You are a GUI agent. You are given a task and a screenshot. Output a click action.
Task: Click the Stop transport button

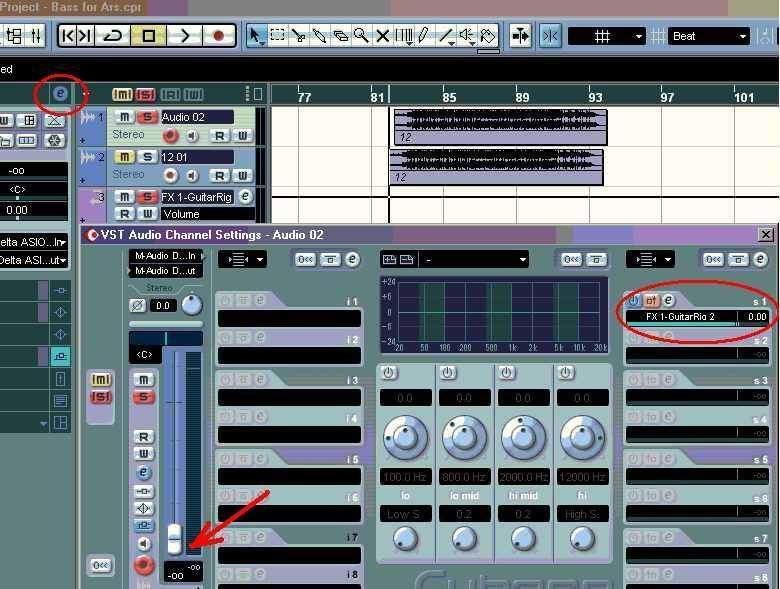pos(148,36)
